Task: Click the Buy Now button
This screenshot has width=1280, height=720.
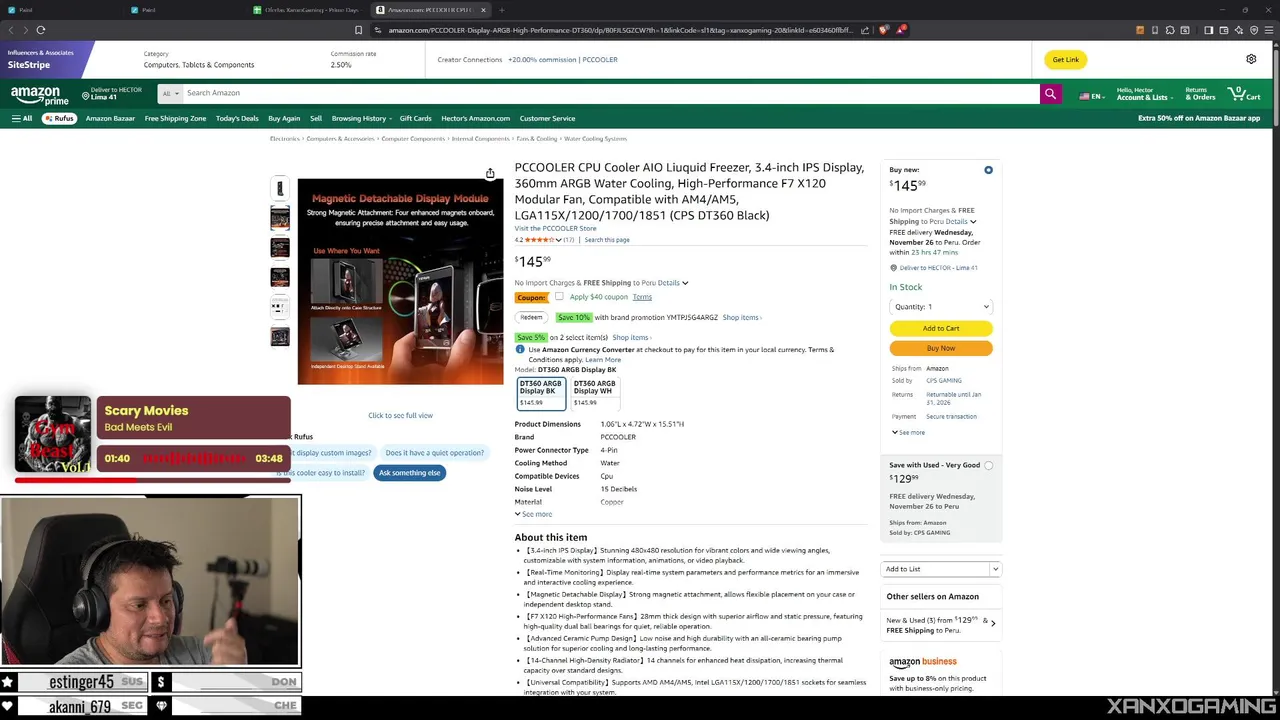Action: 941,348
